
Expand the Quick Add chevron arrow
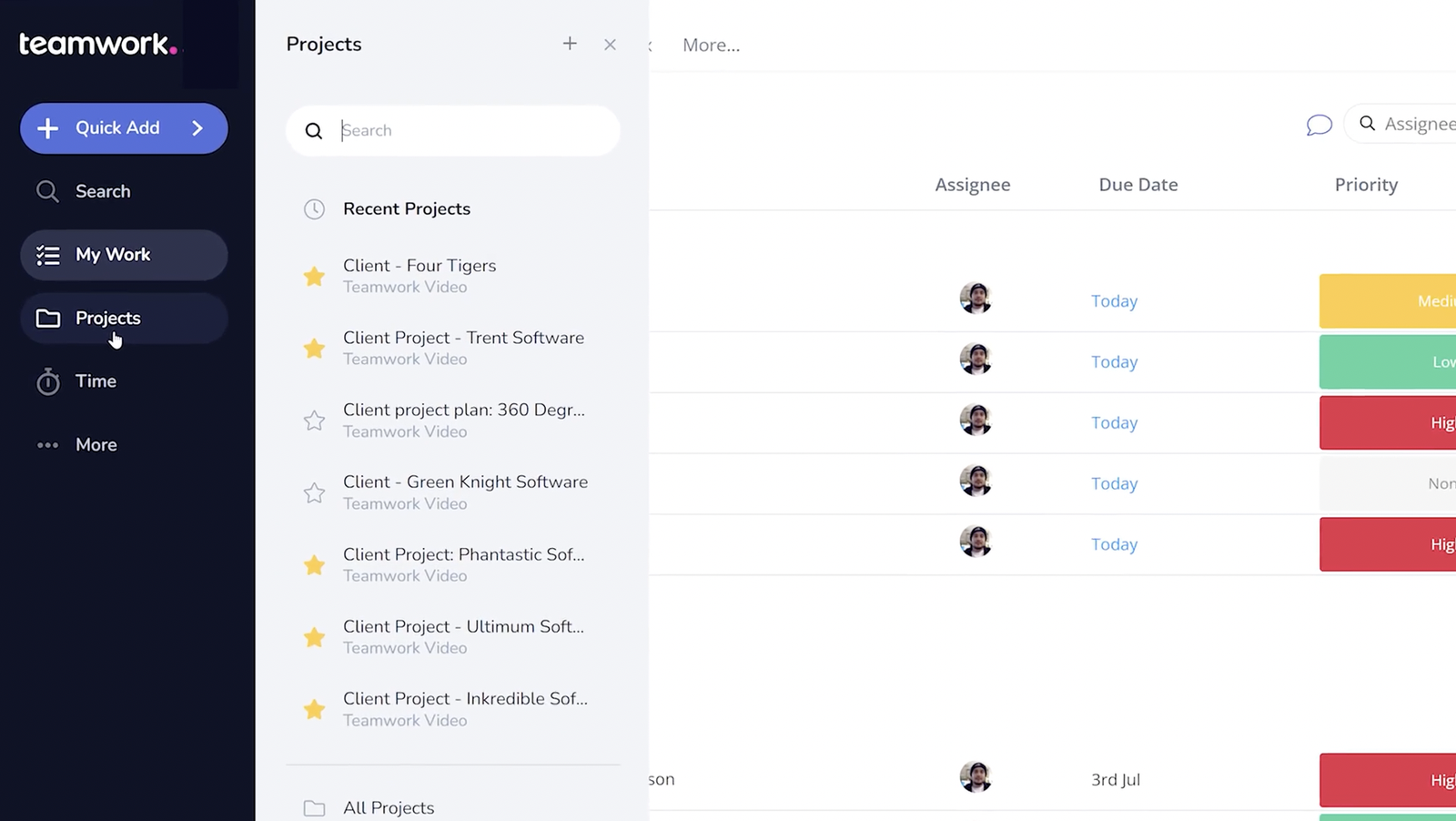click(x=197, y=128)
